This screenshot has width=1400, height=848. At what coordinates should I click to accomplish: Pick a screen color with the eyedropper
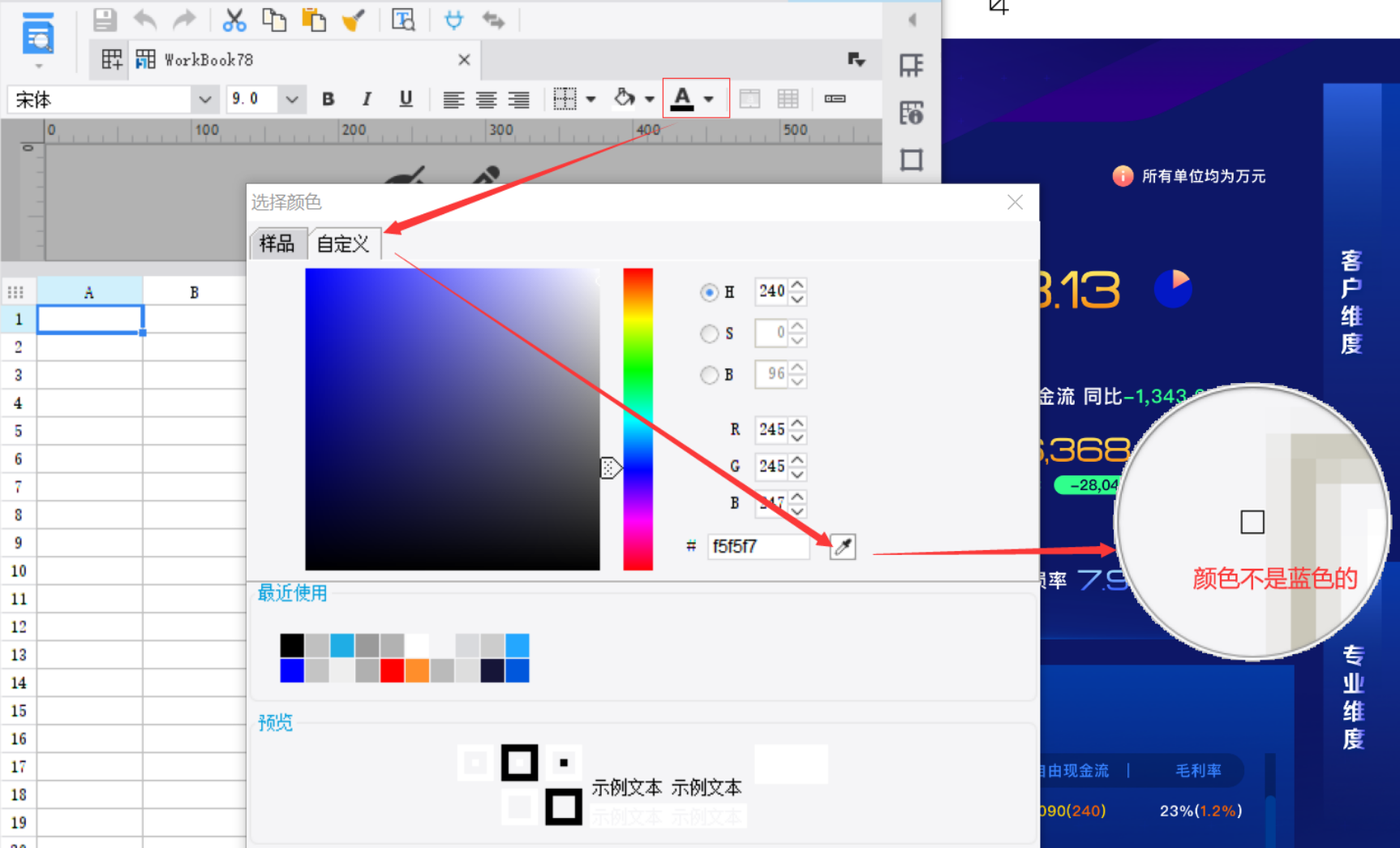click(x=843, y=547)
